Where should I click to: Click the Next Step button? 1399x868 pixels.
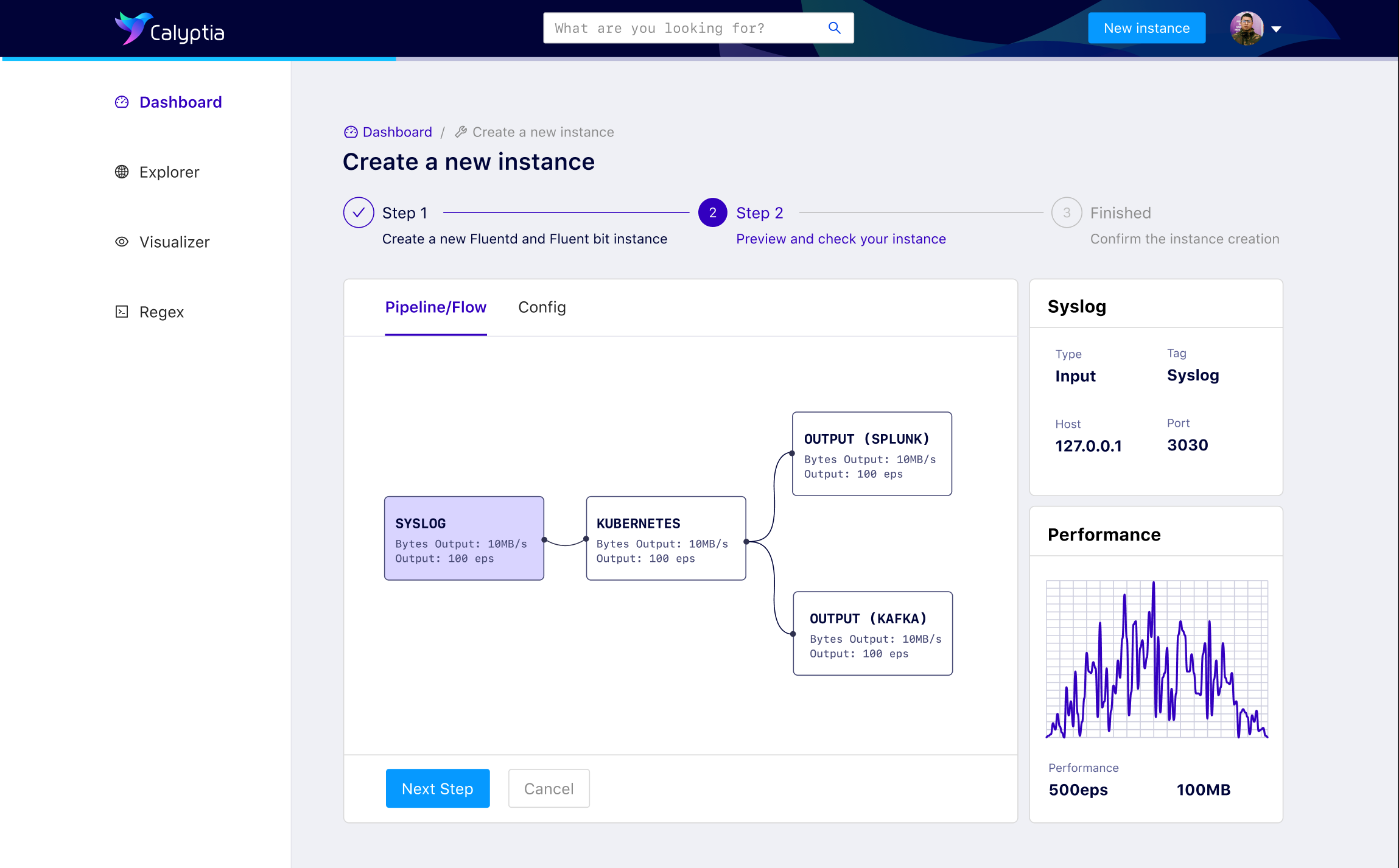point(437,789)
